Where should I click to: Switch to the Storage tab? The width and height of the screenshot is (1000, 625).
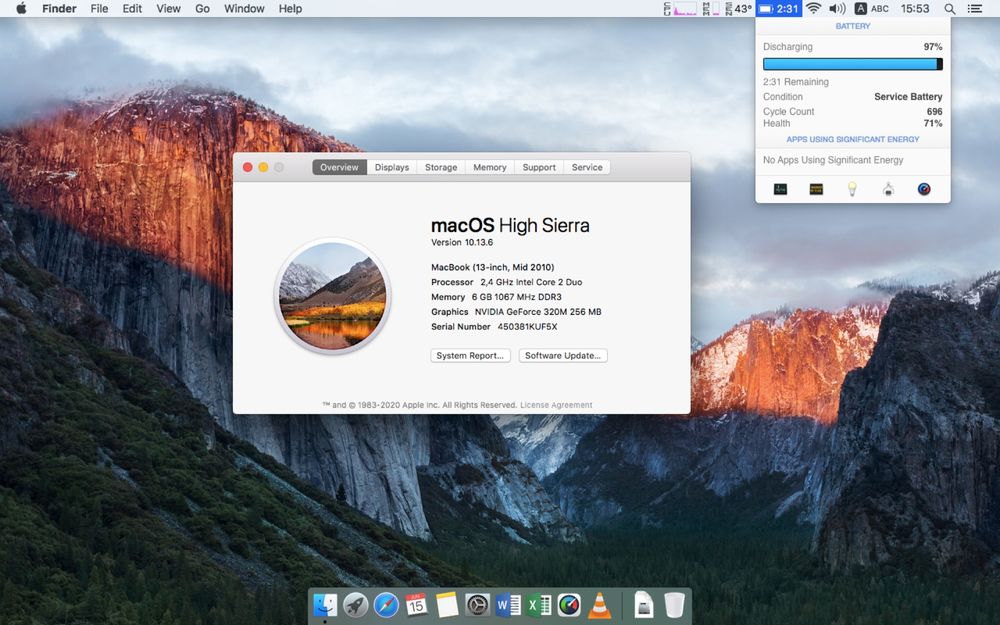[441, 167]
